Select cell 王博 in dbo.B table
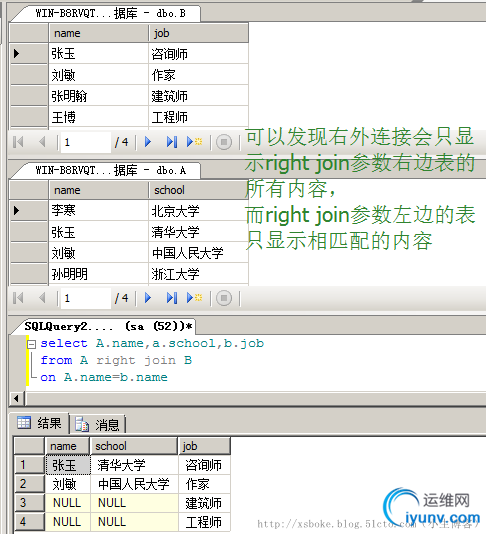This screenshot has width=486, height=534. [x=99, y=117]
